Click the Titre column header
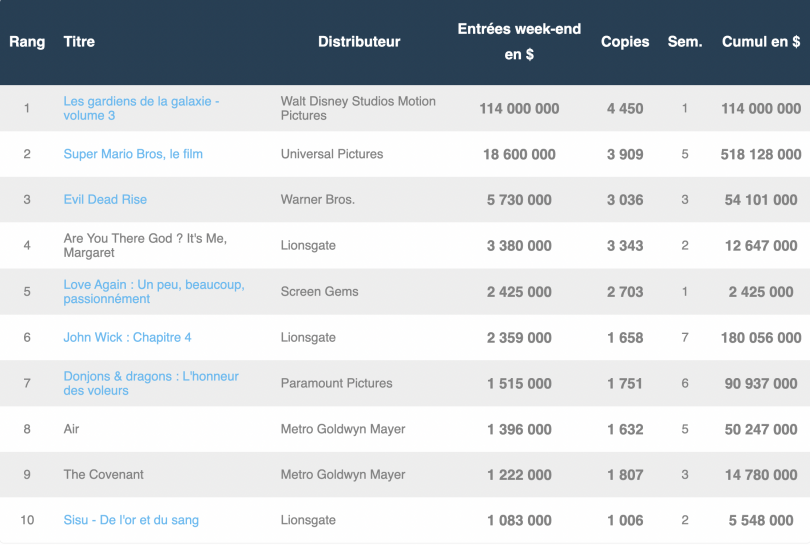 click(x=79, y=42)
